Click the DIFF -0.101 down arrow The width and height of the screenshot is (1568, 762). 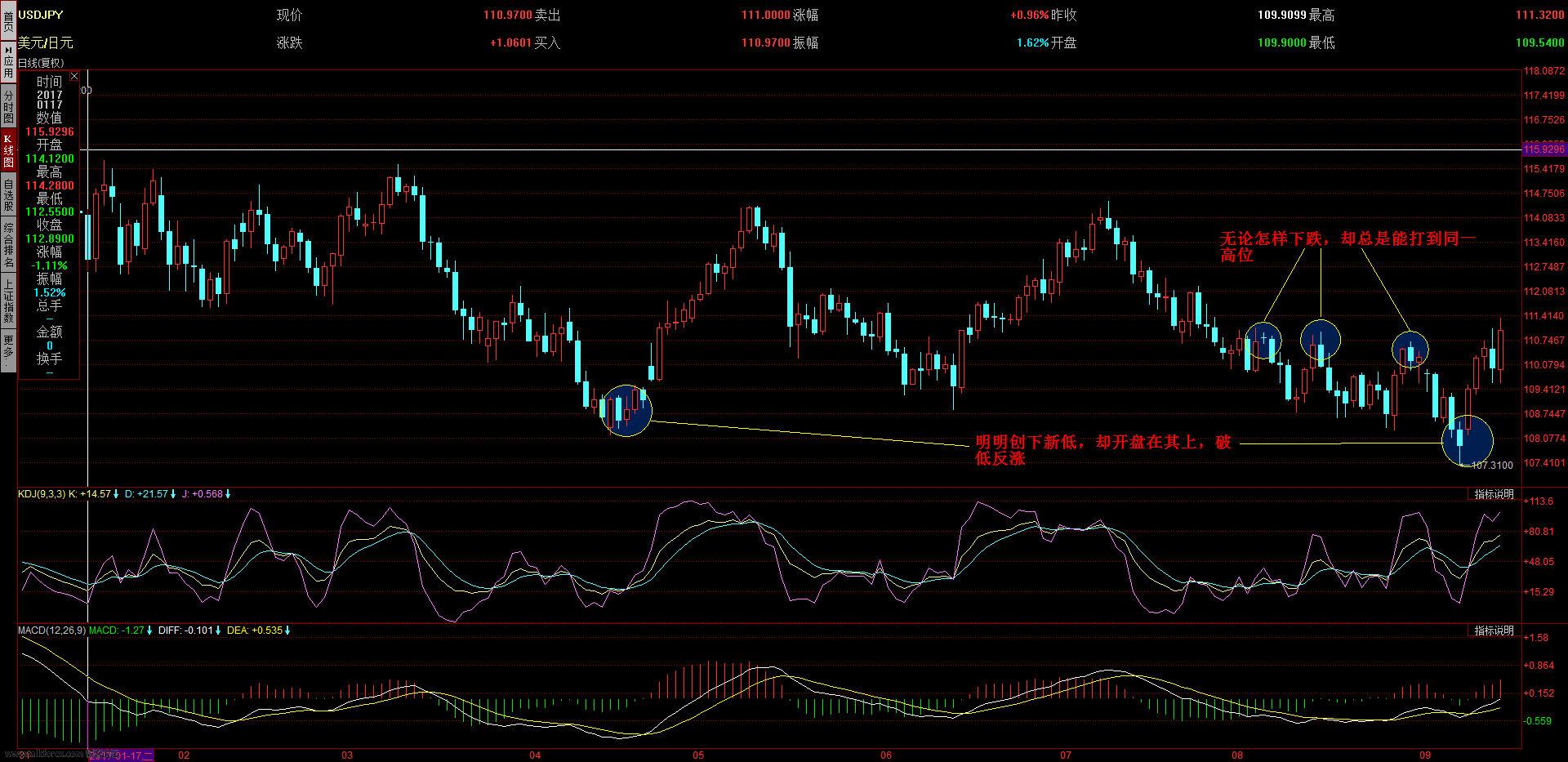click(219, 631)
